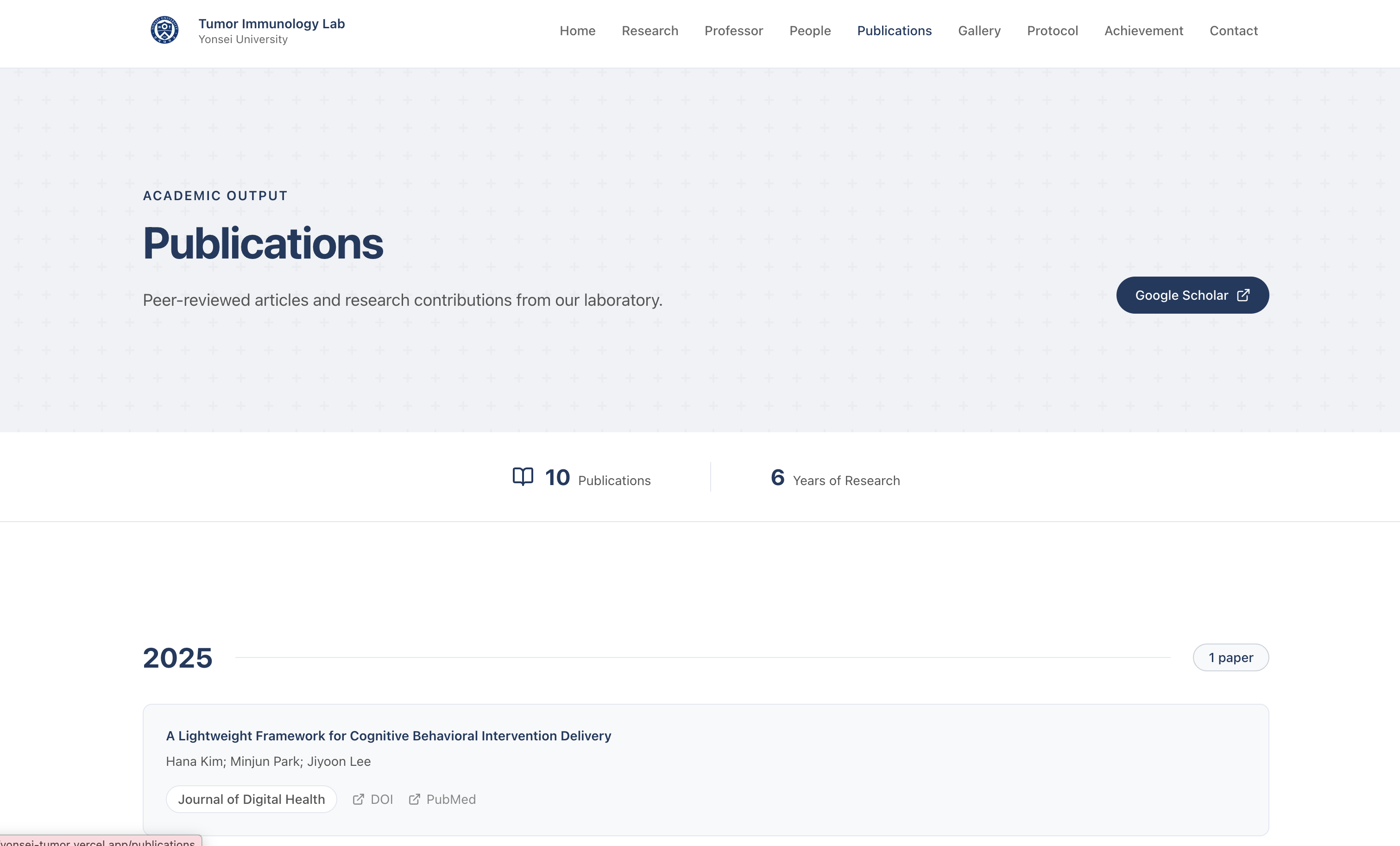Screen dimensions: 1400x846
Task: Click the Yonsei University logo emblem
Action: [x=164, y=30]
